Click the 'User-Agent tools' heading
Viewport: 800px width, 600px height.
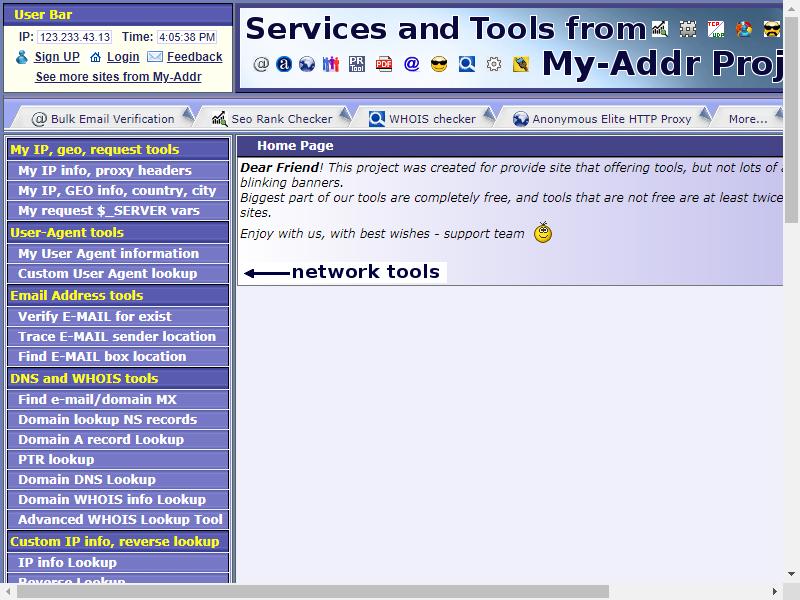pos(118,232)
